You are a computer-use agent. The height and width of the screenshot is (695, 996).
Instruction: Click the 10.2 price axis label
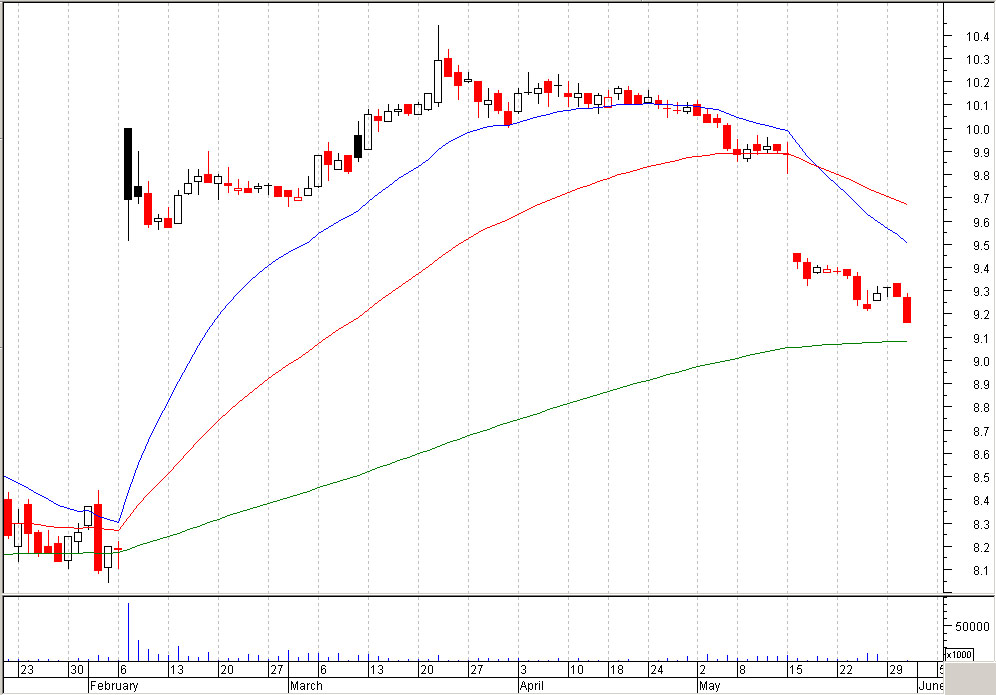tap(978, 83)
